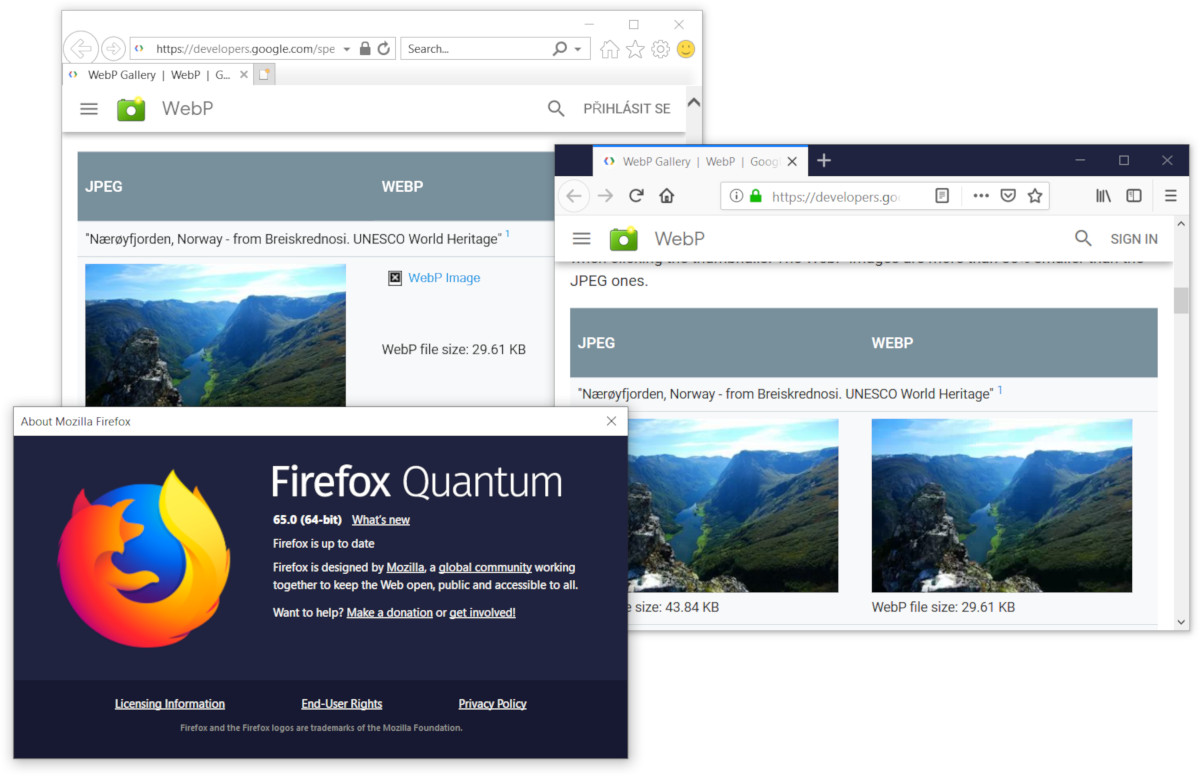
Task: Refresh the page in Internet Explorer
Action: click(383, 48)
